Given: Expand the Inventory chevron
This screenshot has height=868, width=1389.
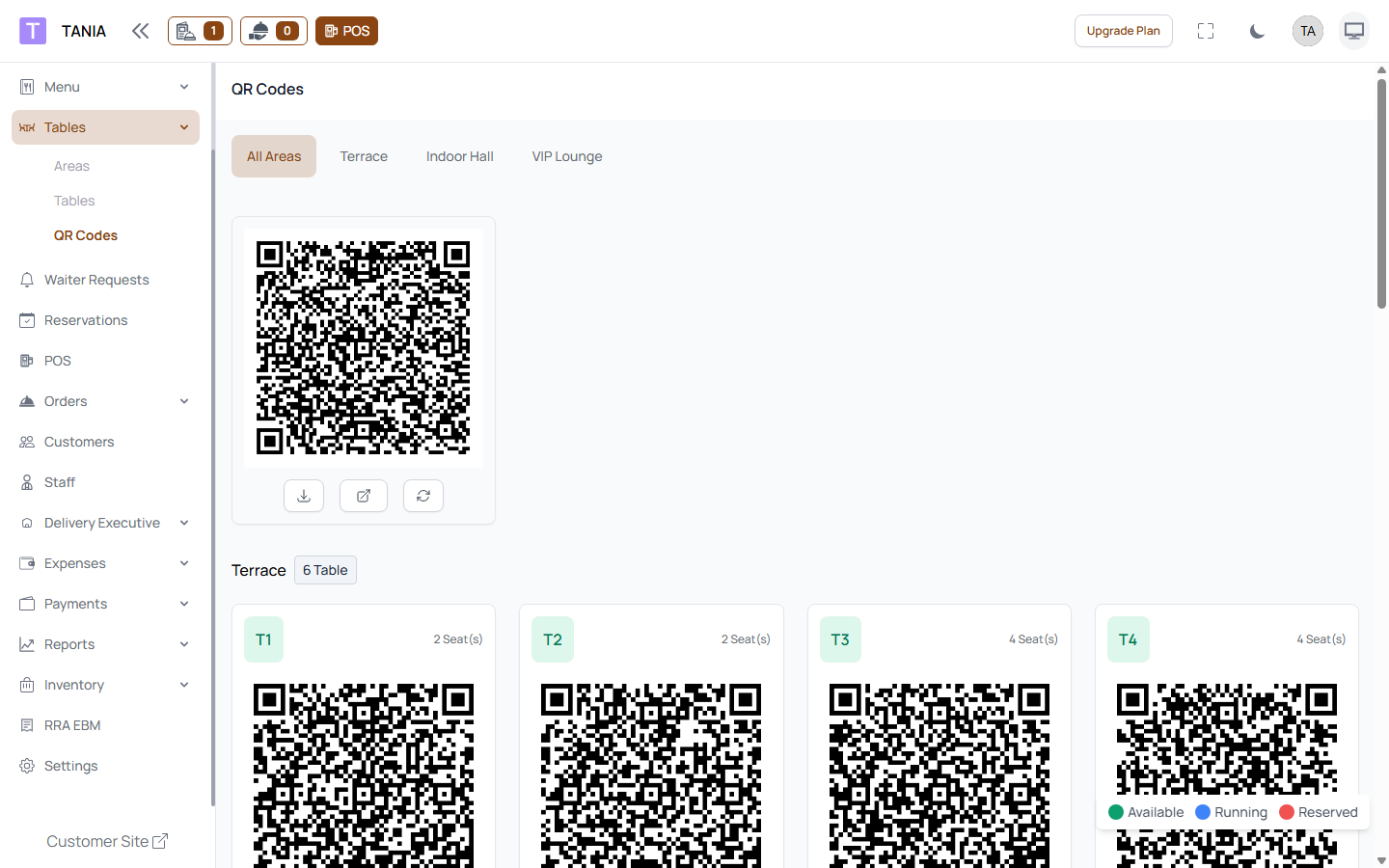Looking at the screenshot, I should (184, 685).
